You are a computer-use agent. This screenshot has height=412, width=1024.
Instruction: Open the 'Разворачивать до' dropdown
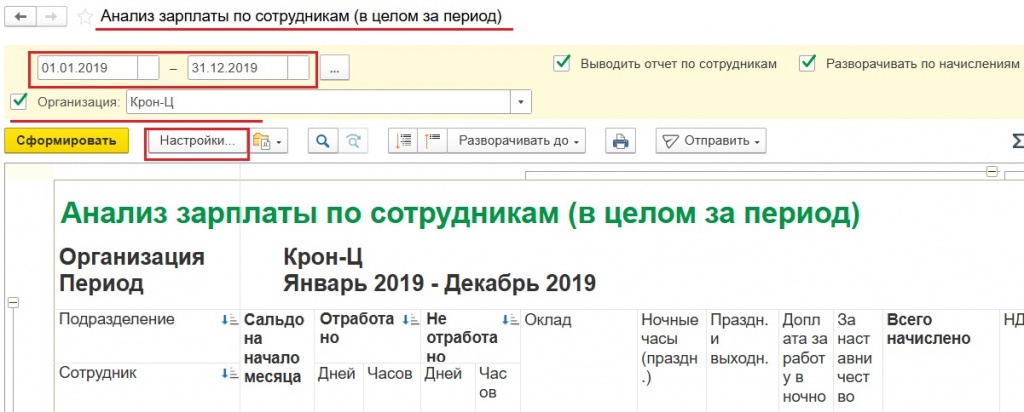[517, 141]
